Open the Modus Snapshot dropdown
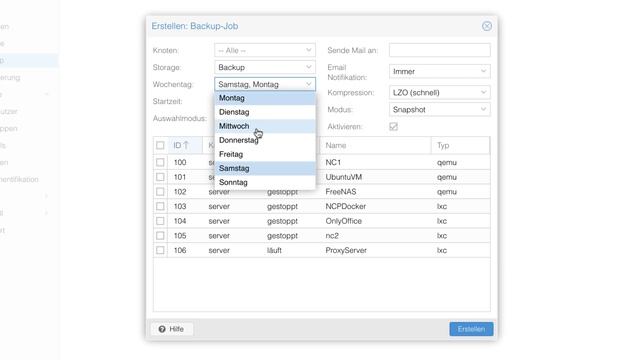The image size is (640, 360). 440,109
